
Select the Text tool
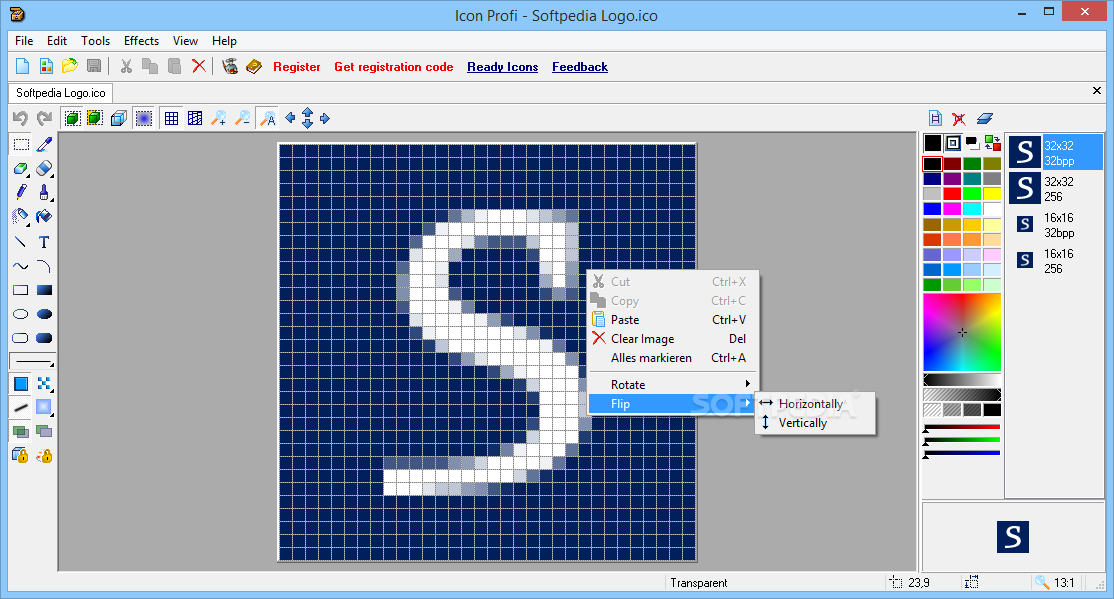click(44, 242)
